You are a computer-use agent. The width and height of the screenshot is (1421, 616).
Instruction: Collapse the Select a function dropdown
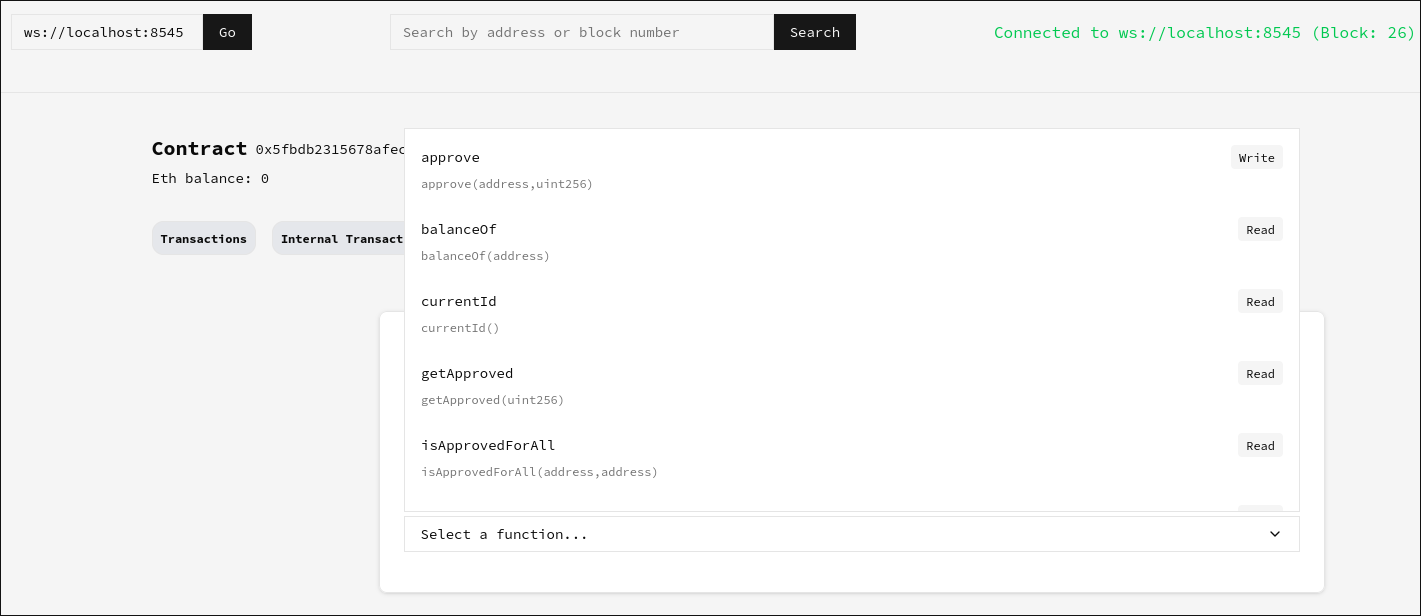850,534
